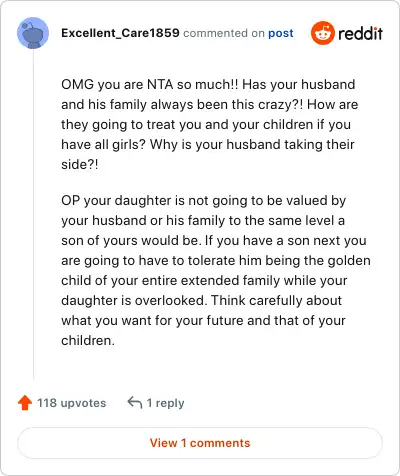The image size is (400, 476).
Task: Open the "1 reply" label
Action: [x=165, y=403]
